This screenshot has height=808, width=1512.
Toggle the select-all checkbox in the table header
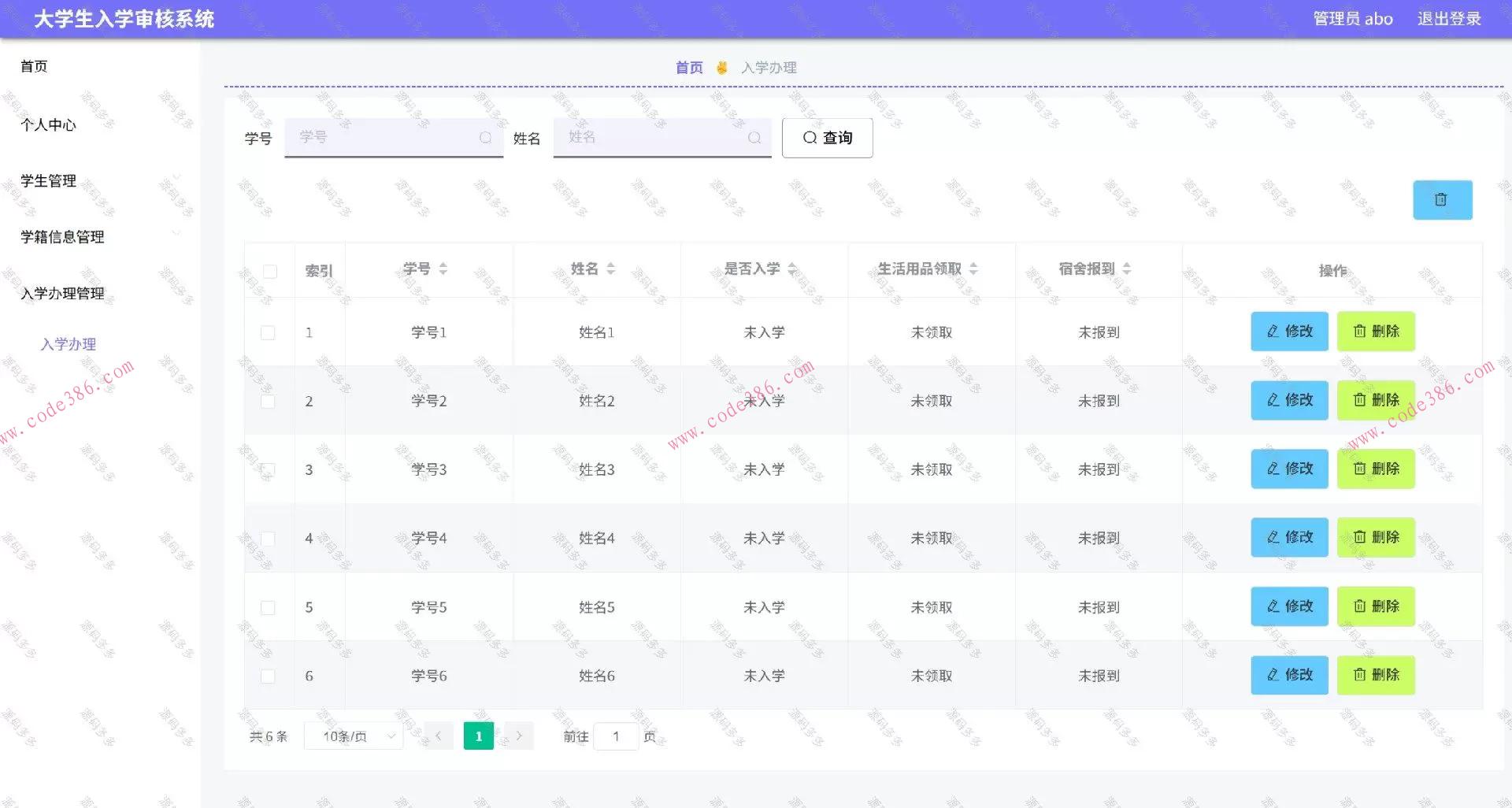270,270
